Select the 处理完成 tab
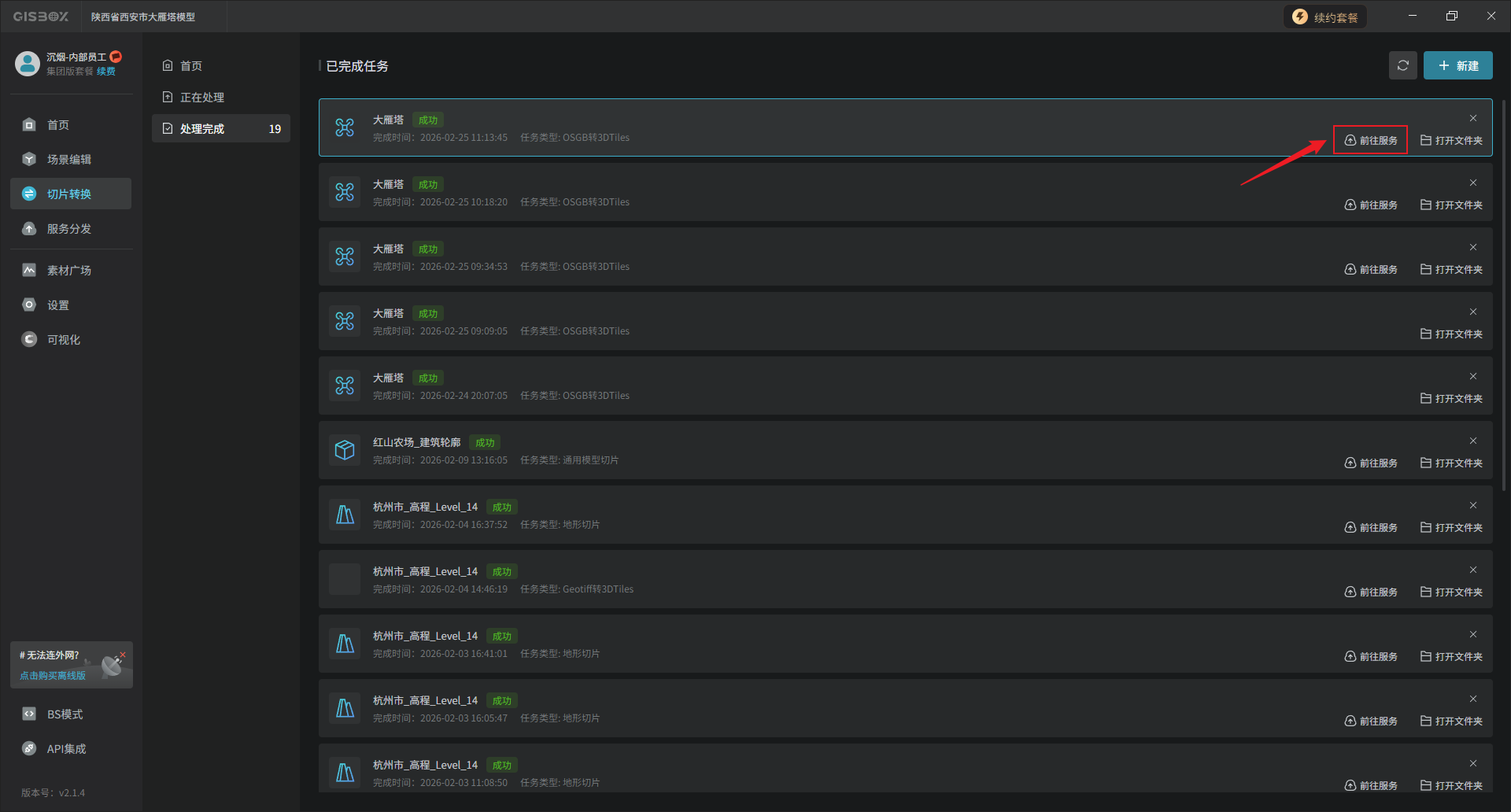 pos(202,129)
